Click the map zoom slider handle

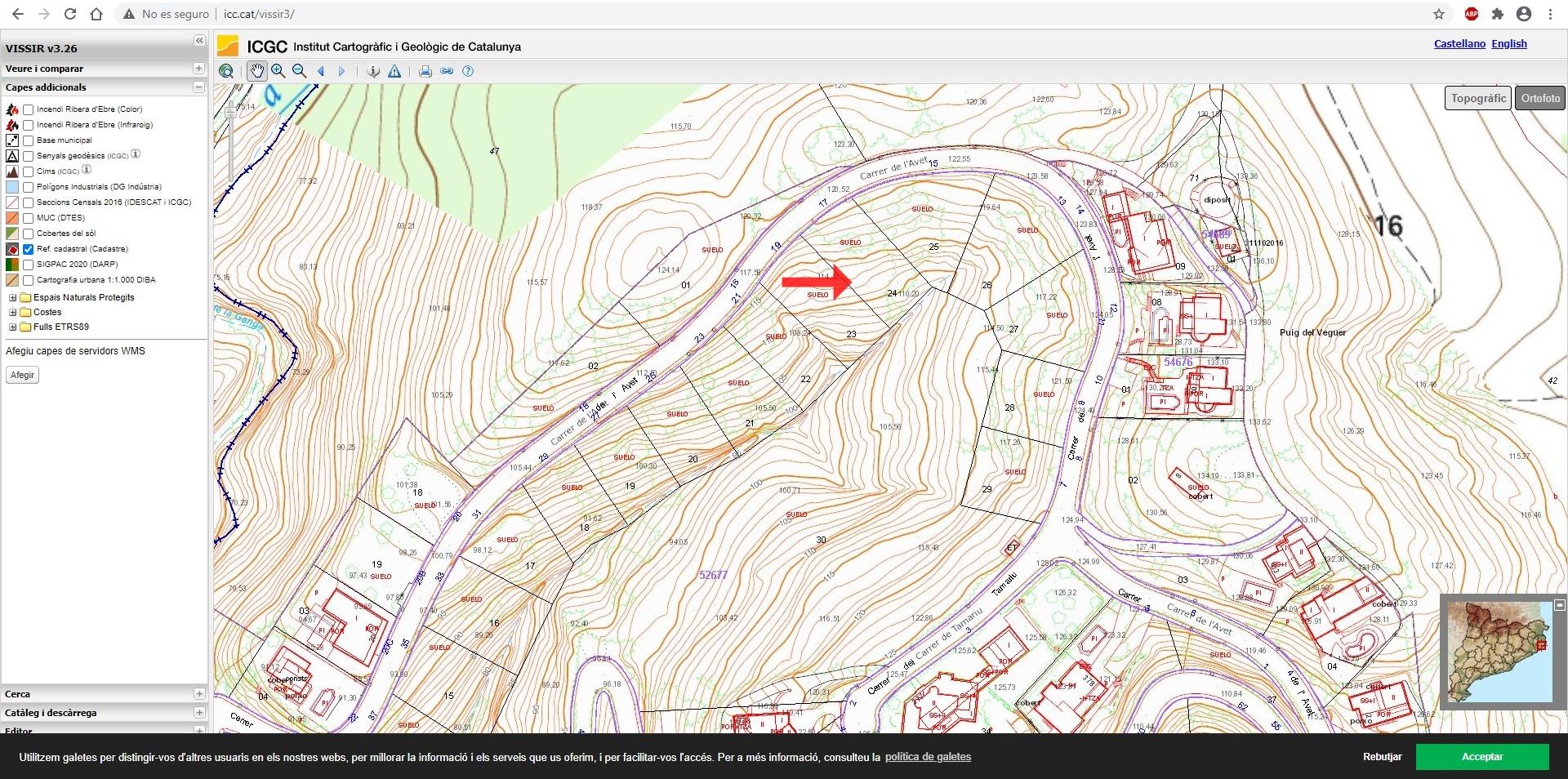point(231,113)
